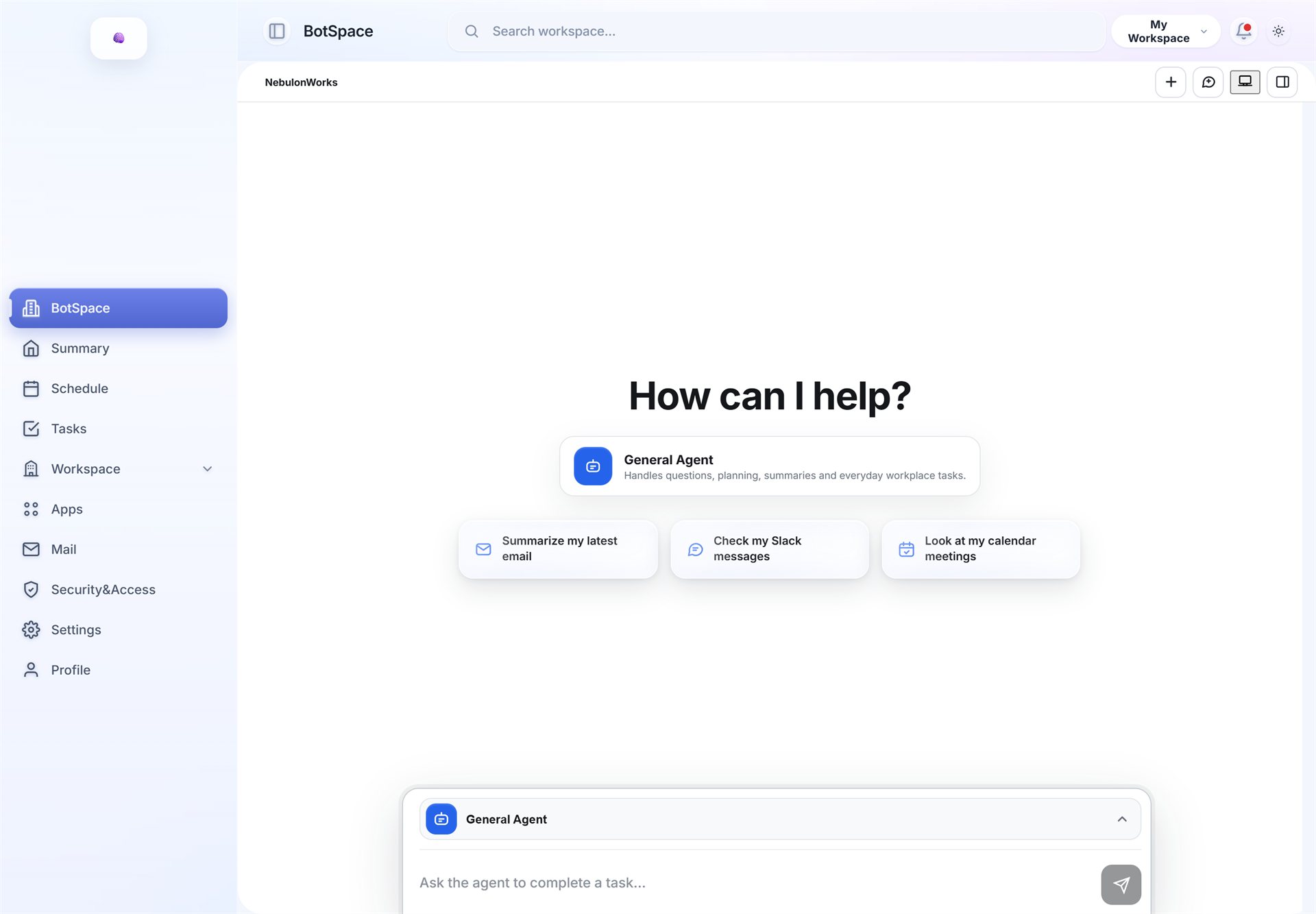Expand the Workspace chevron in the sidebar

(x=208, y=469)
